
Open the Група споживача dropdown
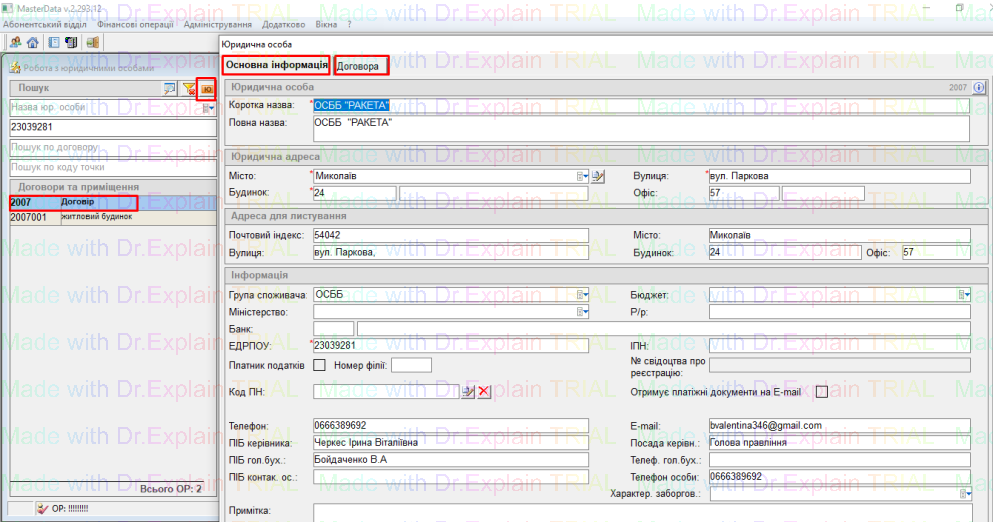pos(582,295)
